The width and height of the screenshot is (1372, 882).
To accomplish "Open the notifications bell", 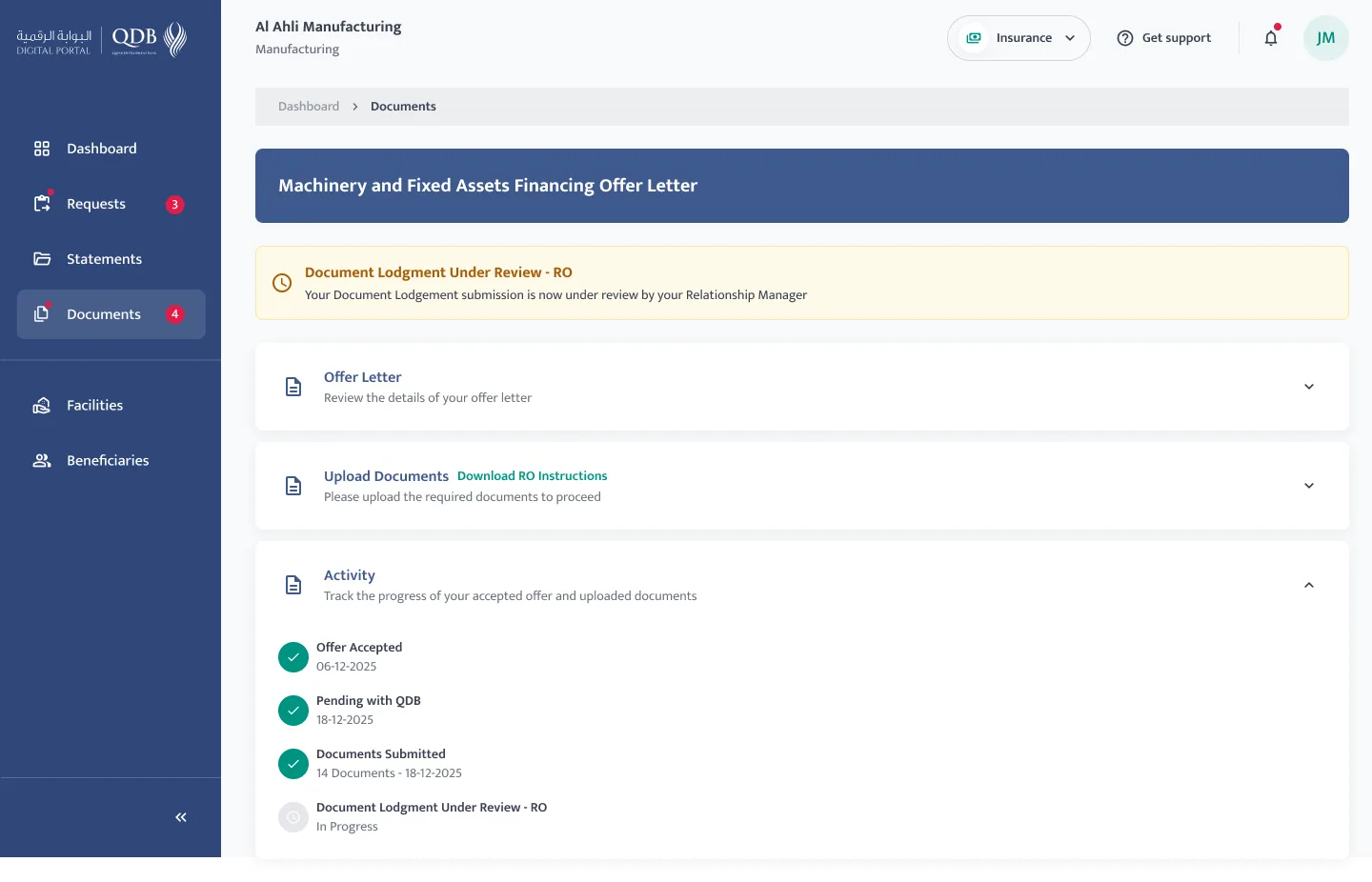I will 1271,38.
